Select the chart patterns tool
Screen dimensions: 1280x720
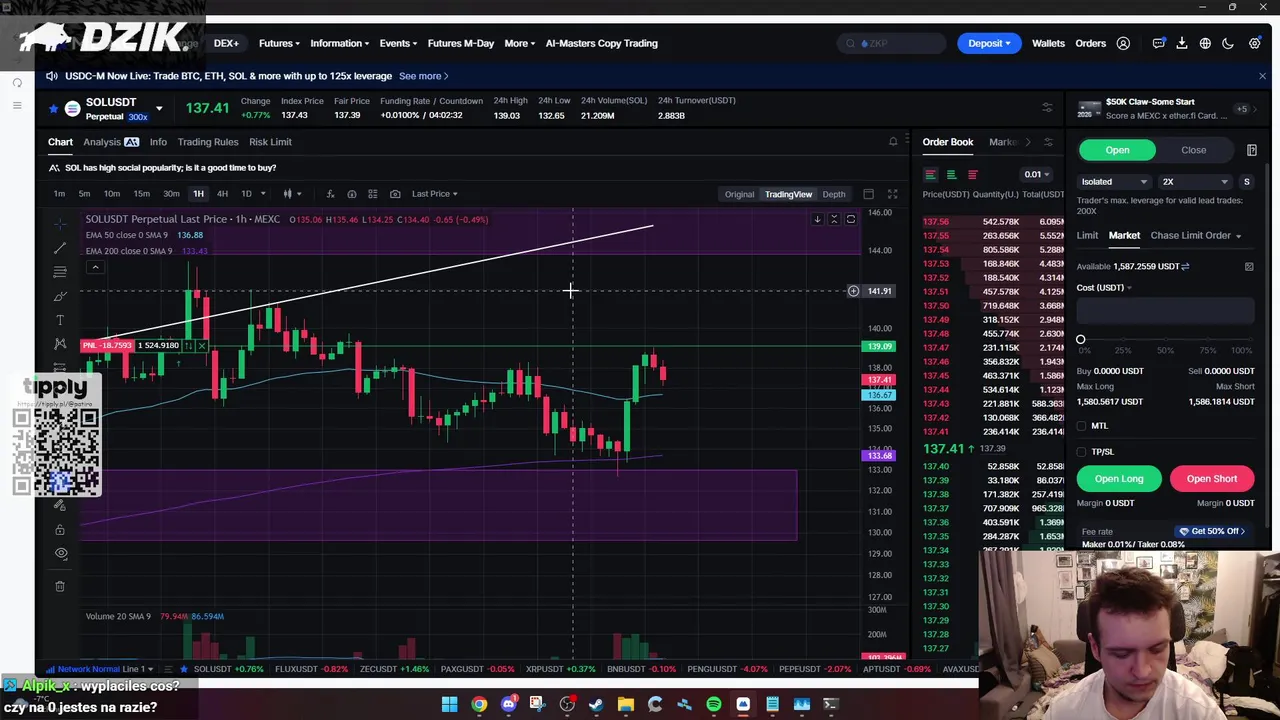coord(60,344)
